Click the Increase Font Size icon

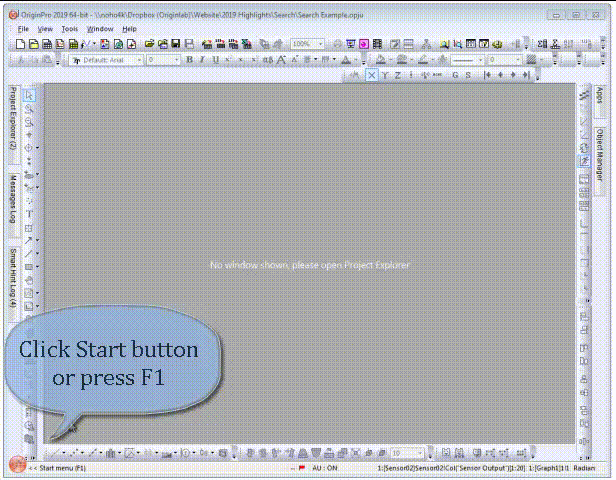pos(281,60)
